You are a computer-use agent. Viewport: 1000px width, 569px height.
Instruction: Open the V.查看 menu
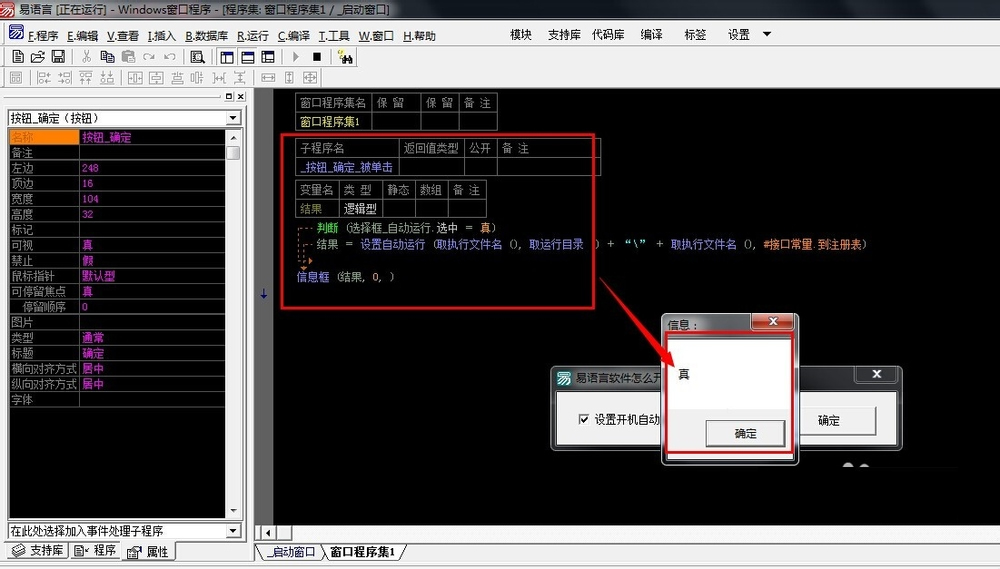pos(122,36)
